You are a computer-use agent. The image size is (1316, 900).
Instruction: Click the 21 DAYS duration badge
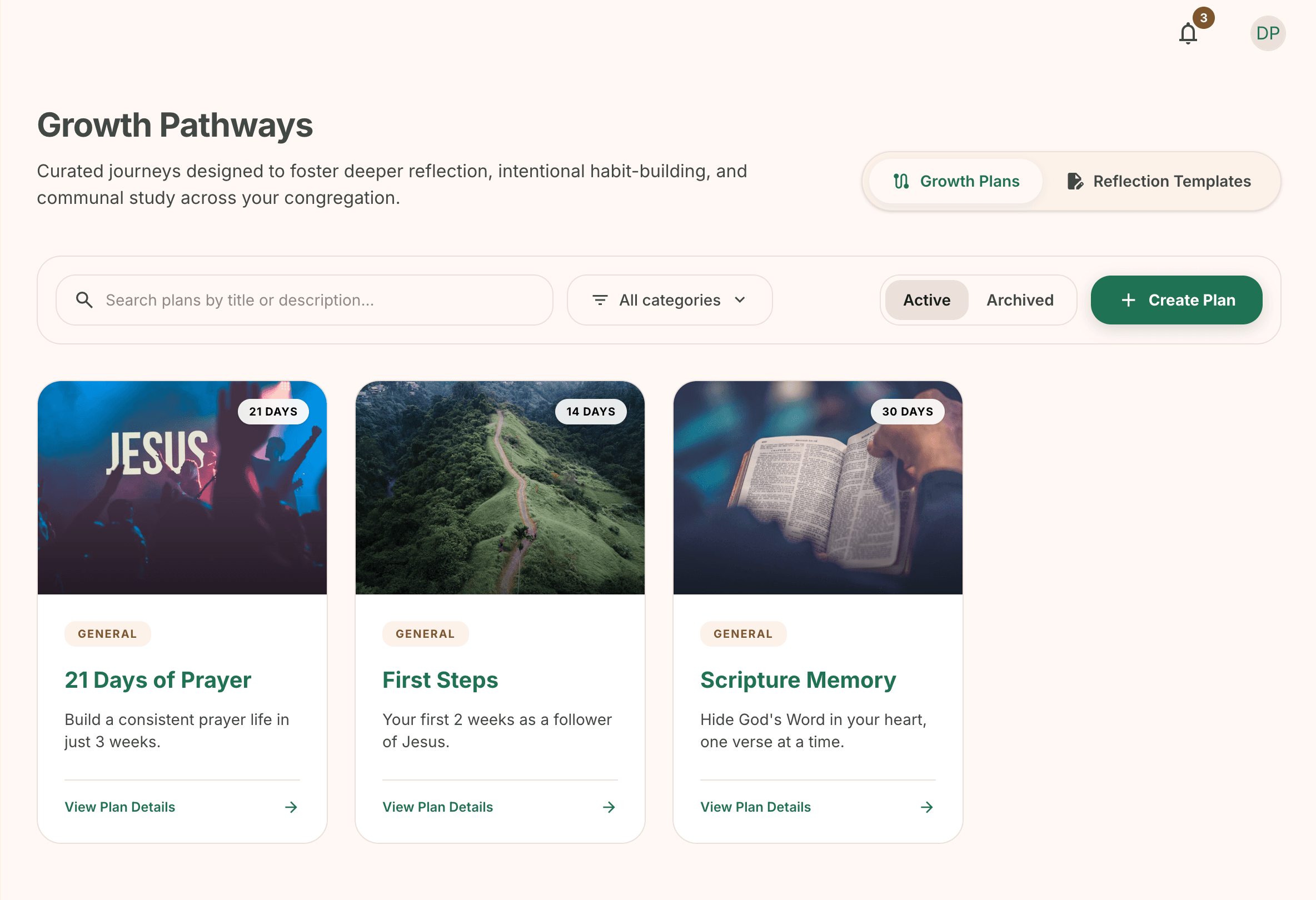coord(273,412)
